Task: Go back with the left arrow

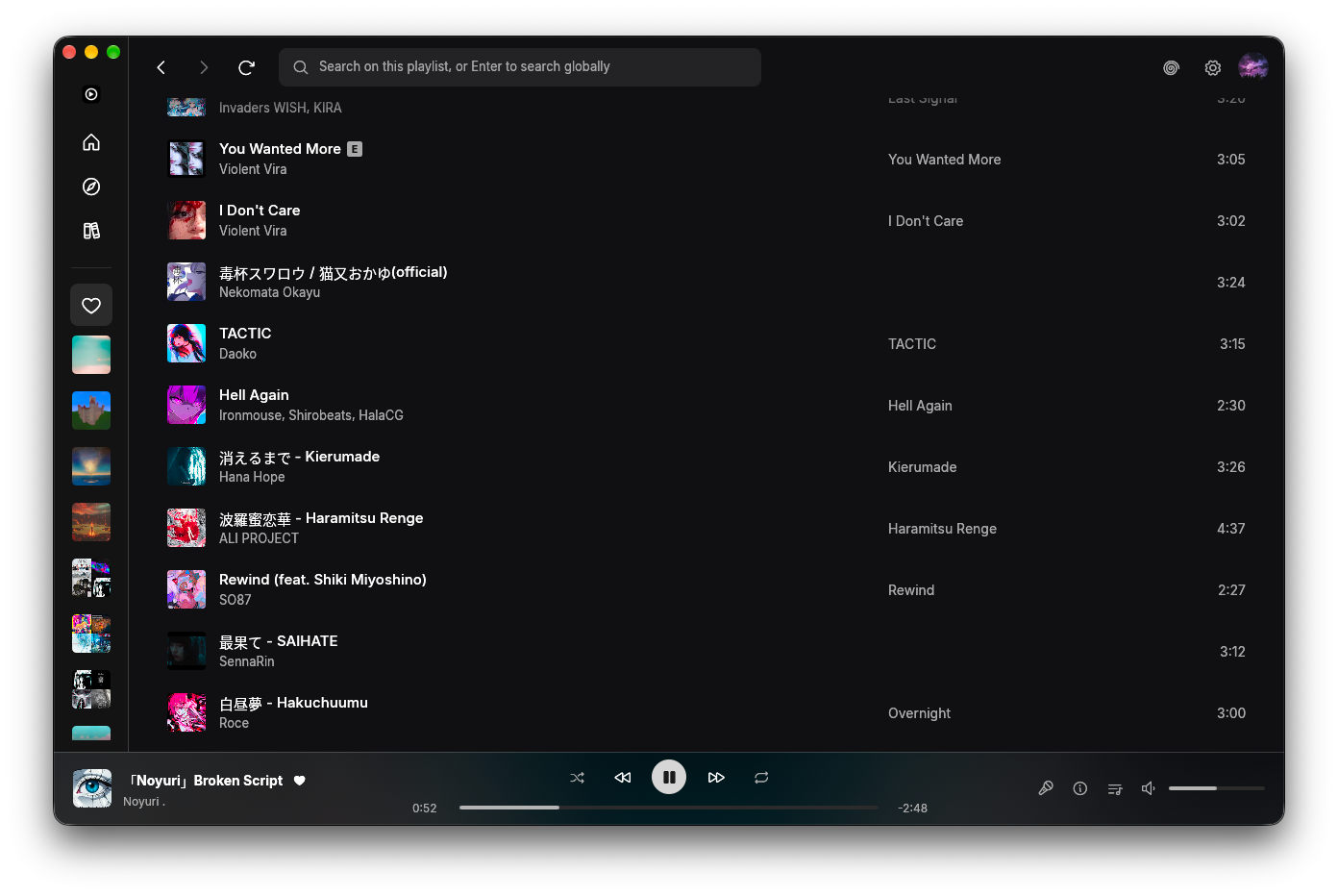Action: (161, 67)
